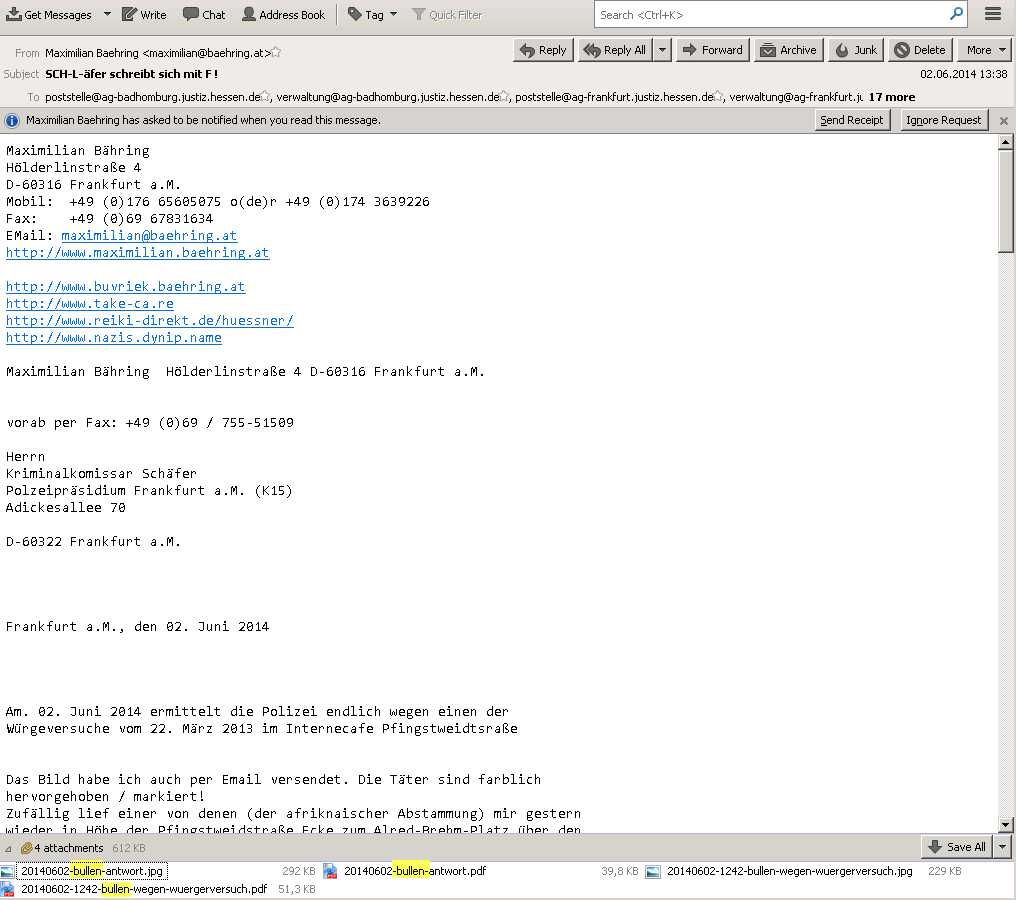Show the 17 more recipients
The height and width of the screenshot is (900, 1016).
[891, 97]
